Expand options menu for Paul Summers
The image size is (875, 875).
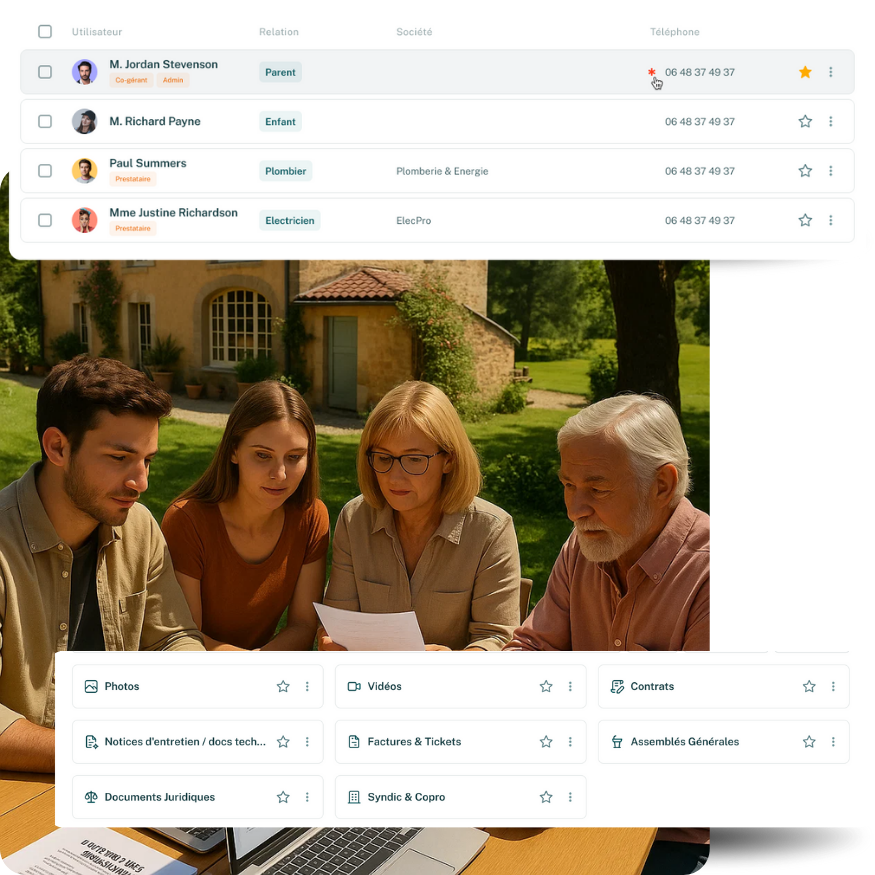click(x=830, y=171)
